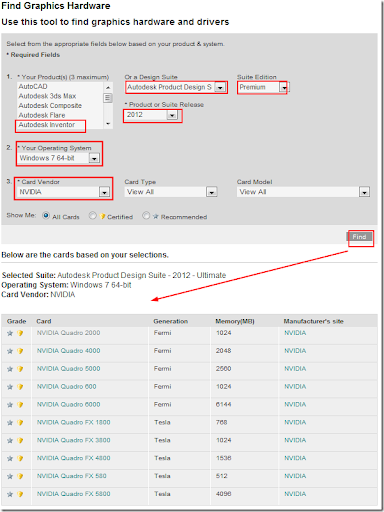This screenshot has width=384, height=512.
Task: Open the Design Suite dropdown
Action: pos(176,87)
